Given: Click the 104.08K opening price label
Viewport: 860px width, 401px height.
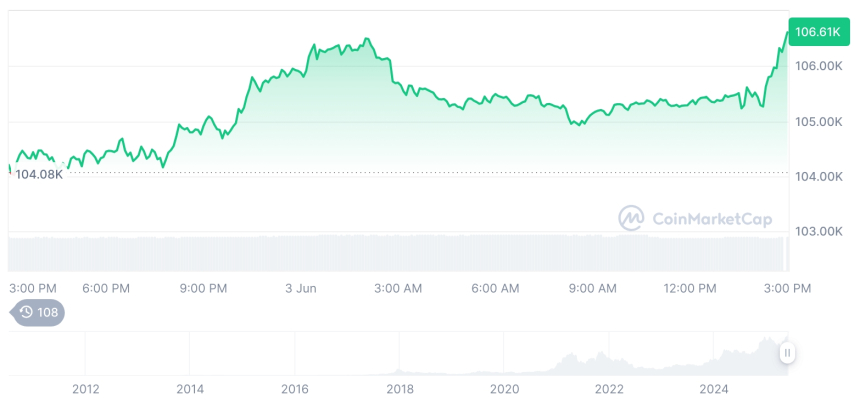Looking at the screenshot, I should [x=39, y=174].
